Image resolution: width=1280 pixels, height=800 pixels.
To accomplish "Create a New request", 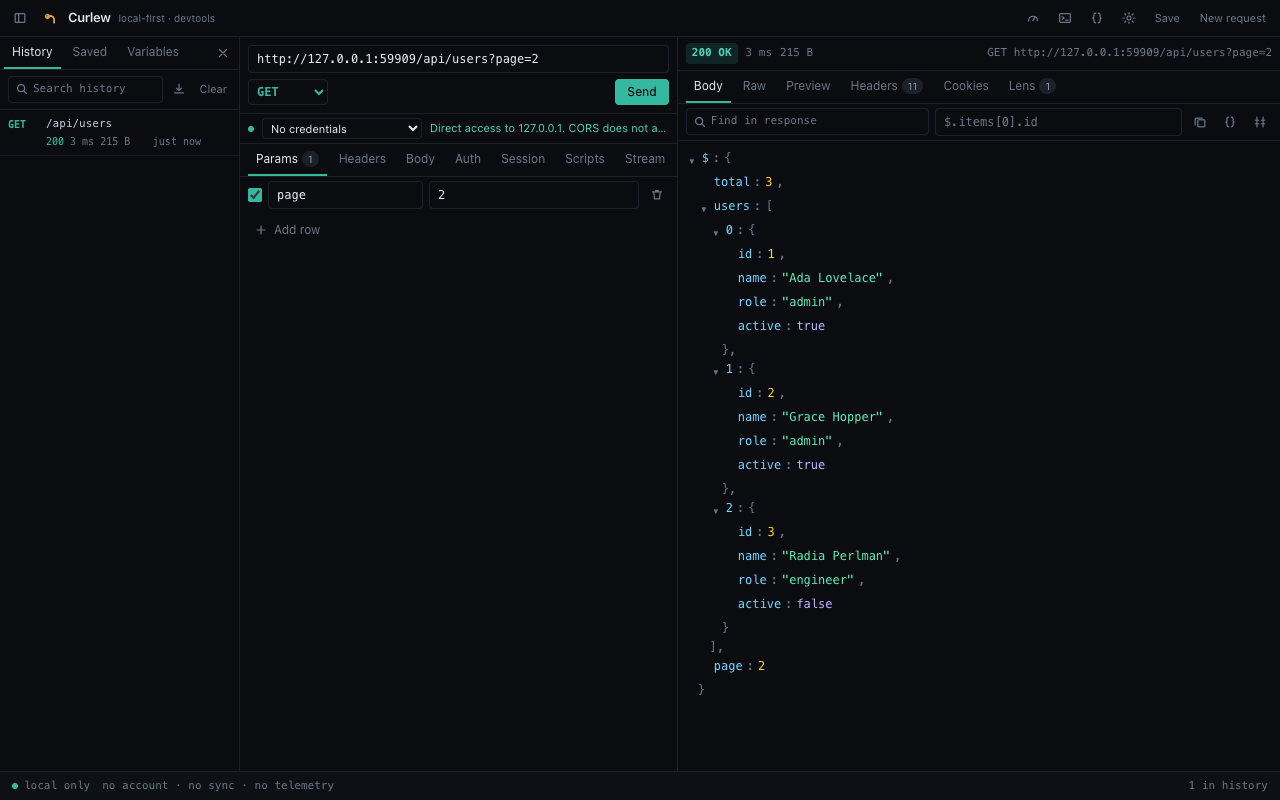I will click(x=1233, y=18).
